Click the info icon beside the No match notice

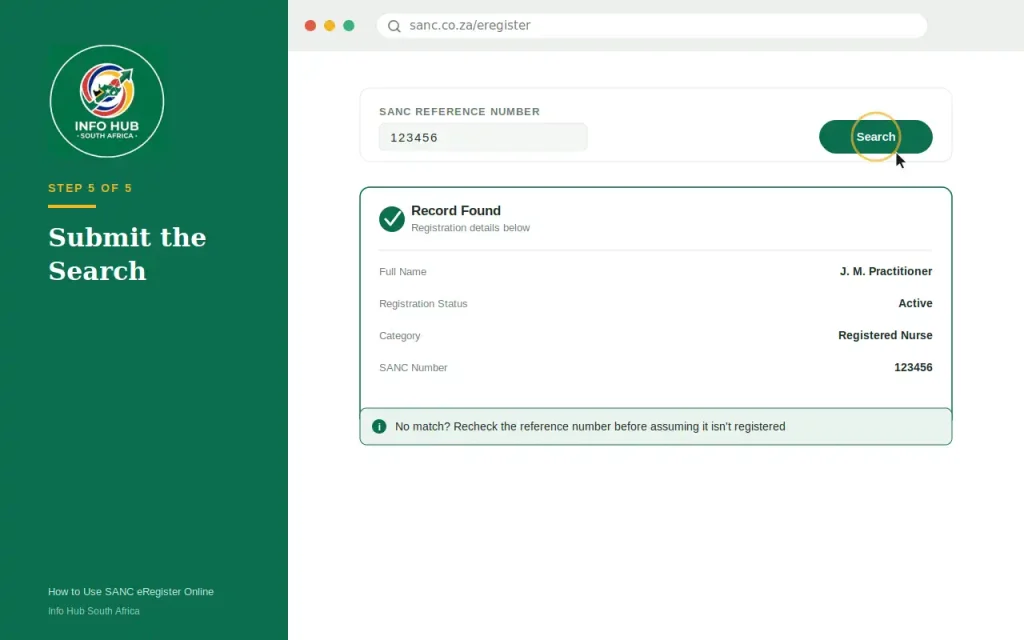[379, 426]
